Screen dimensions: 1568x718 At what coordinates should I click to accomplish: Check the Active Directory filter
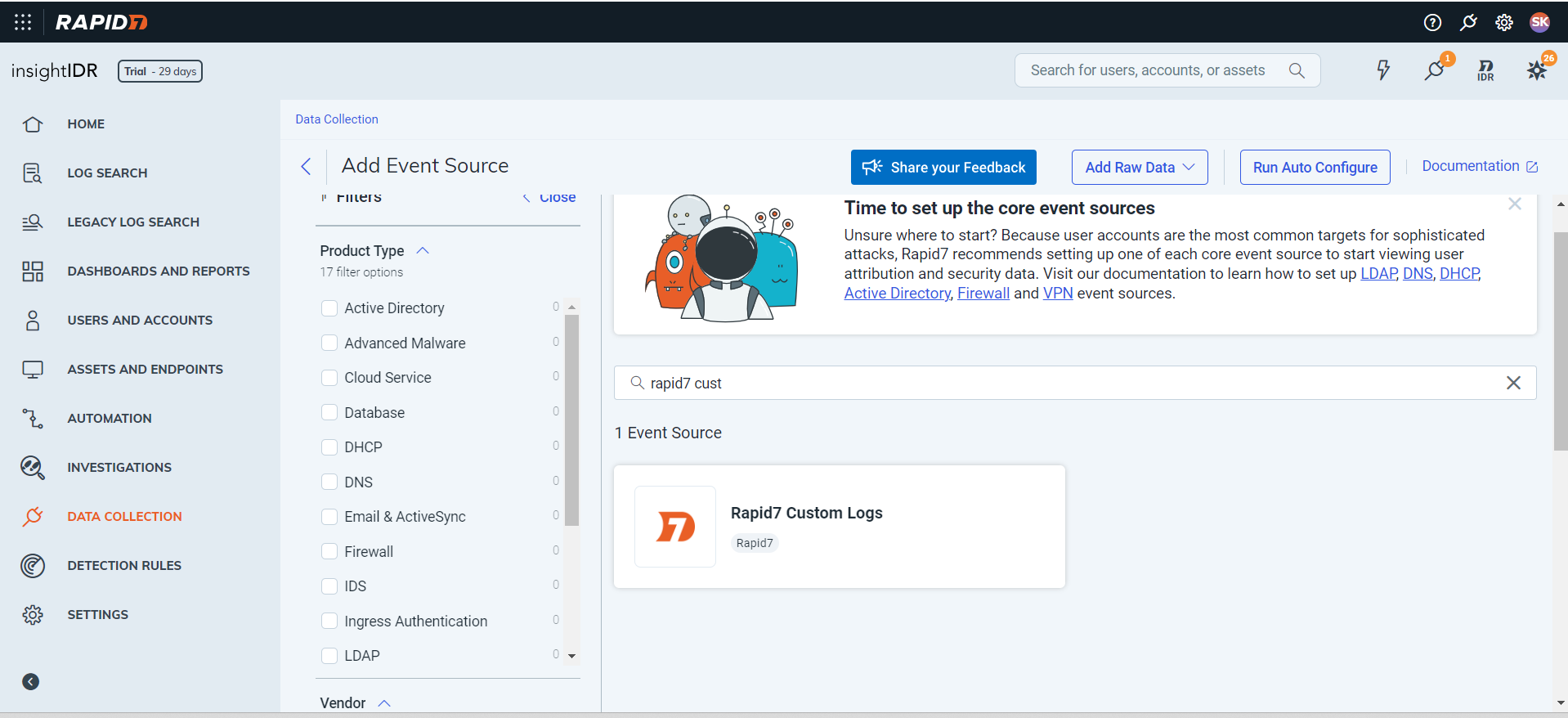(329, 308)
